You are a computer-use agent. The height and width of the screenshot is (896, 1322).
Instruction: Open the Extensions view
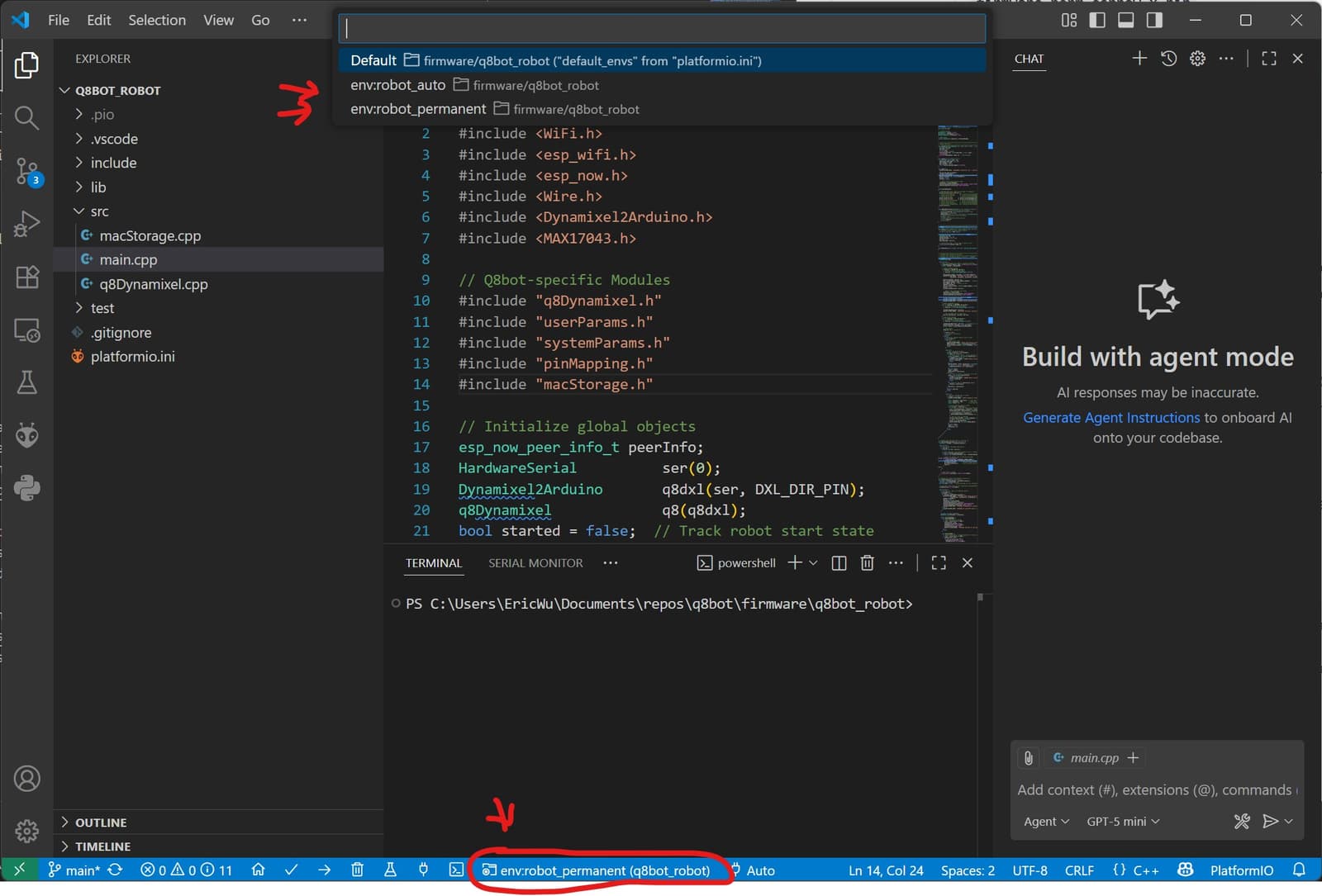click(x=26, y=277)
